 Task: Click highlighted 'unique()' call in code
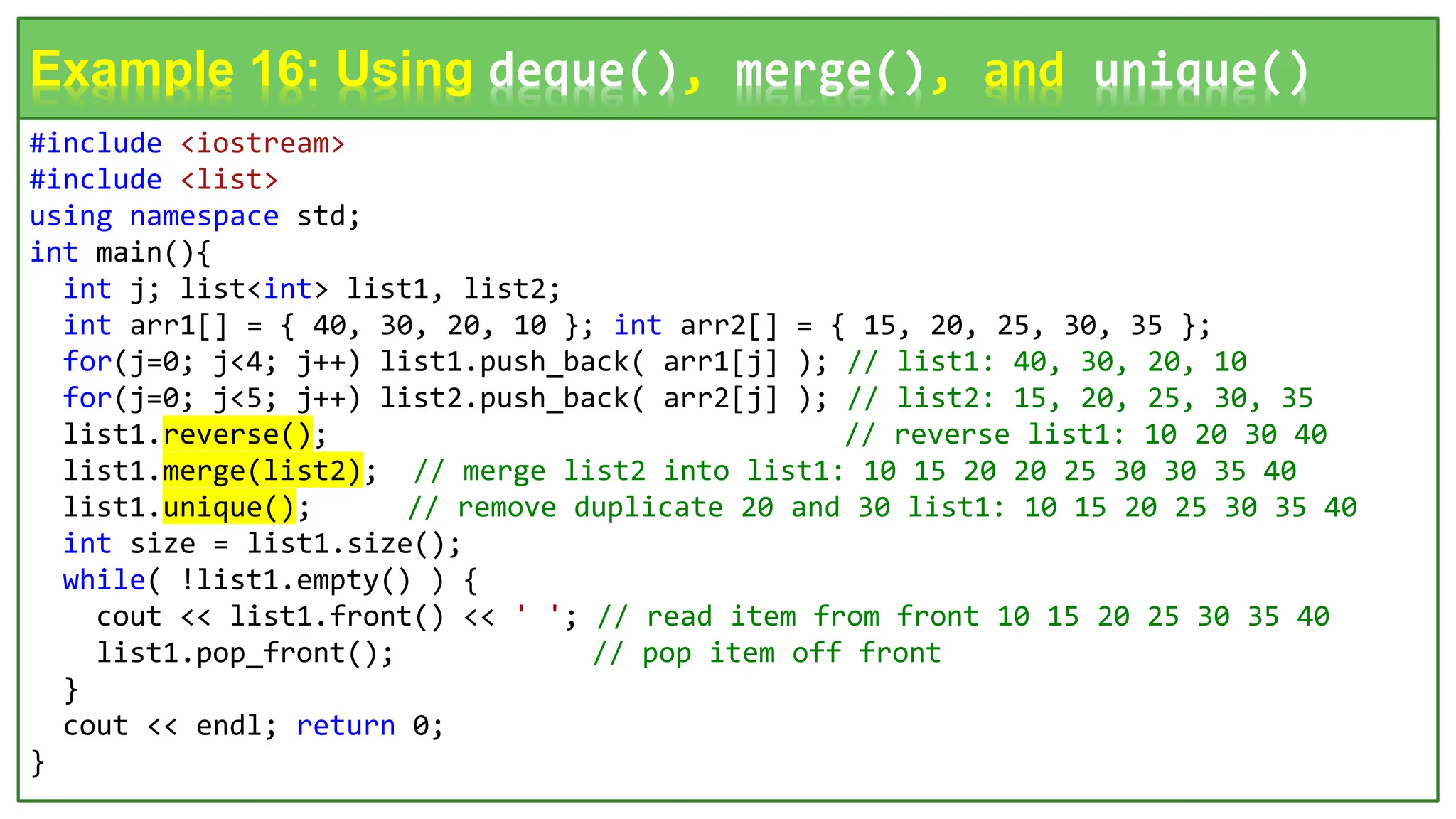pos(230,506)
